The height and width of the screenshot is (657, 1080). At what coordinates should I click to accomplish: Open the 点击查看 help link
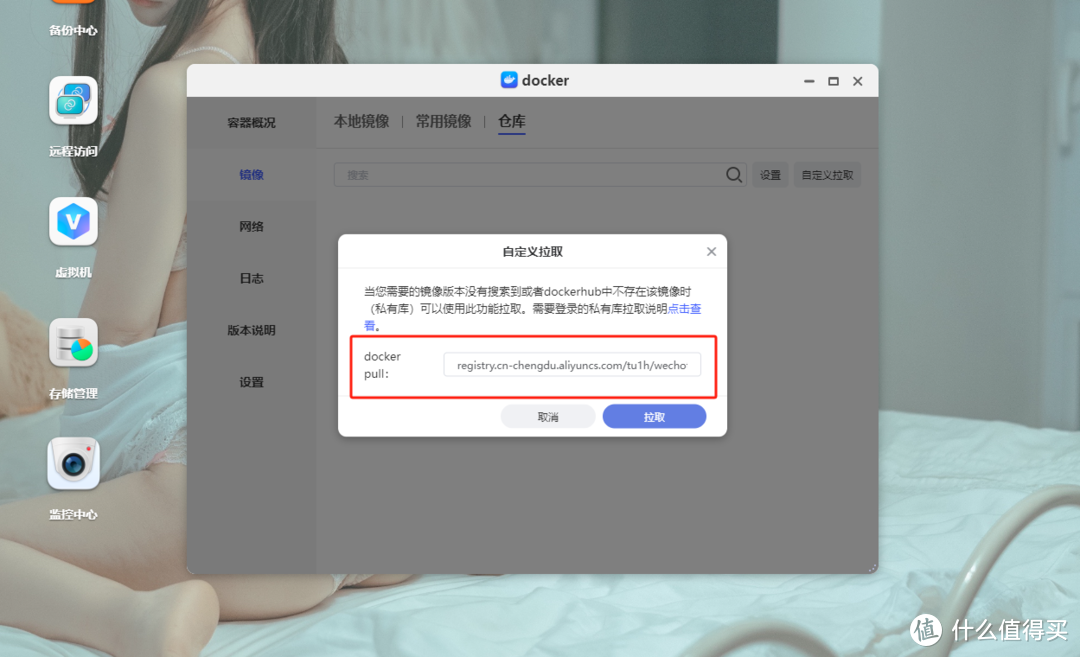[685, 308]
